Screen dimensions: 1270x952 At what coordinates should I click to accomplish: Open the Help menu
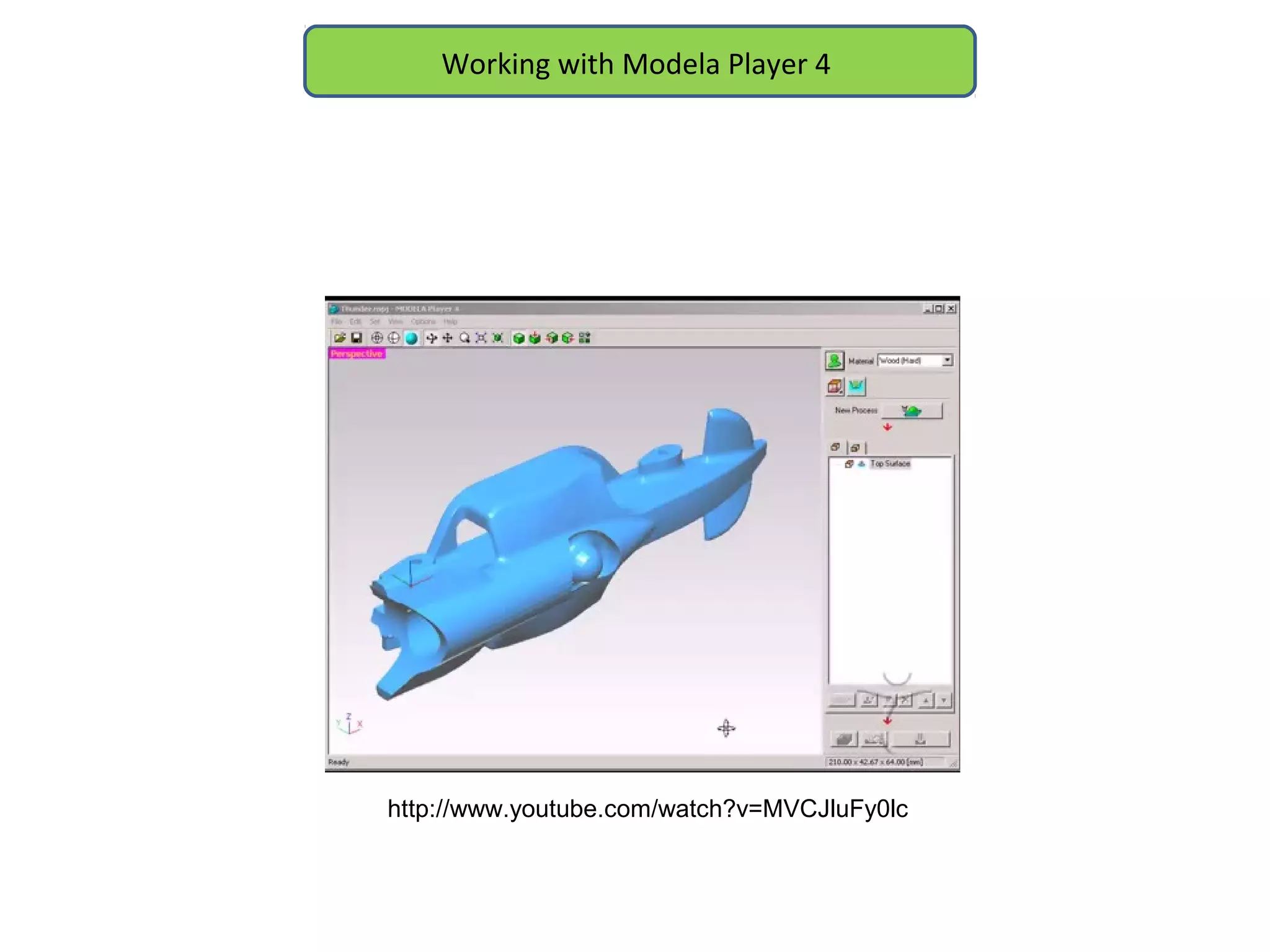coord(451,322)
